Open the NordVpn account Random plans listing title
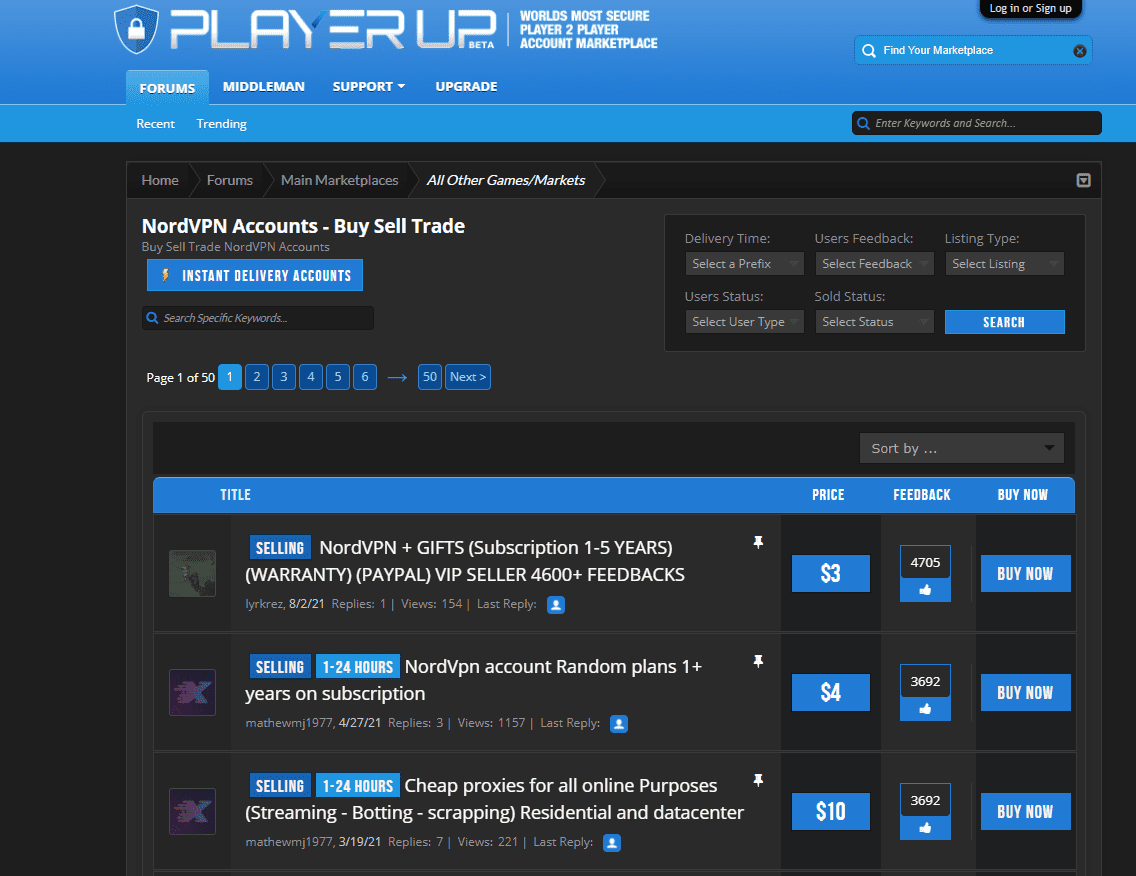Screen dimensions: 1136x876 [474, 680]
